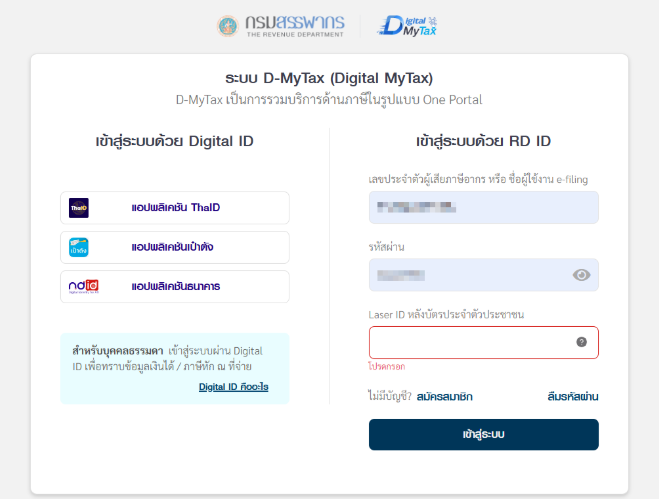Open the Digital ID คืออะไร link
Image resolution: width=659 pixels, height=501 pixels.
(x=233, y=387)
